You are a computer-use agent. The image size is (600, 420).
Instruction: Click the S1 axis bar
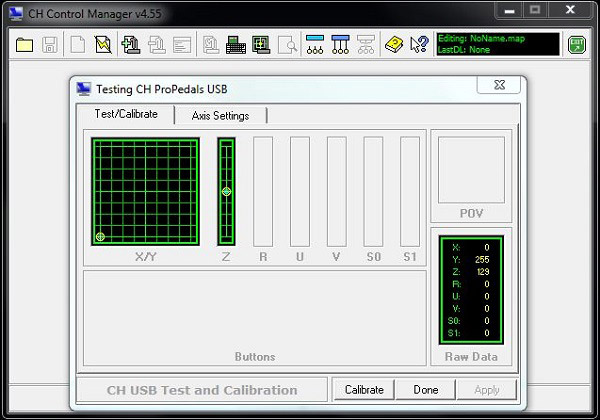tap(410, 192)
